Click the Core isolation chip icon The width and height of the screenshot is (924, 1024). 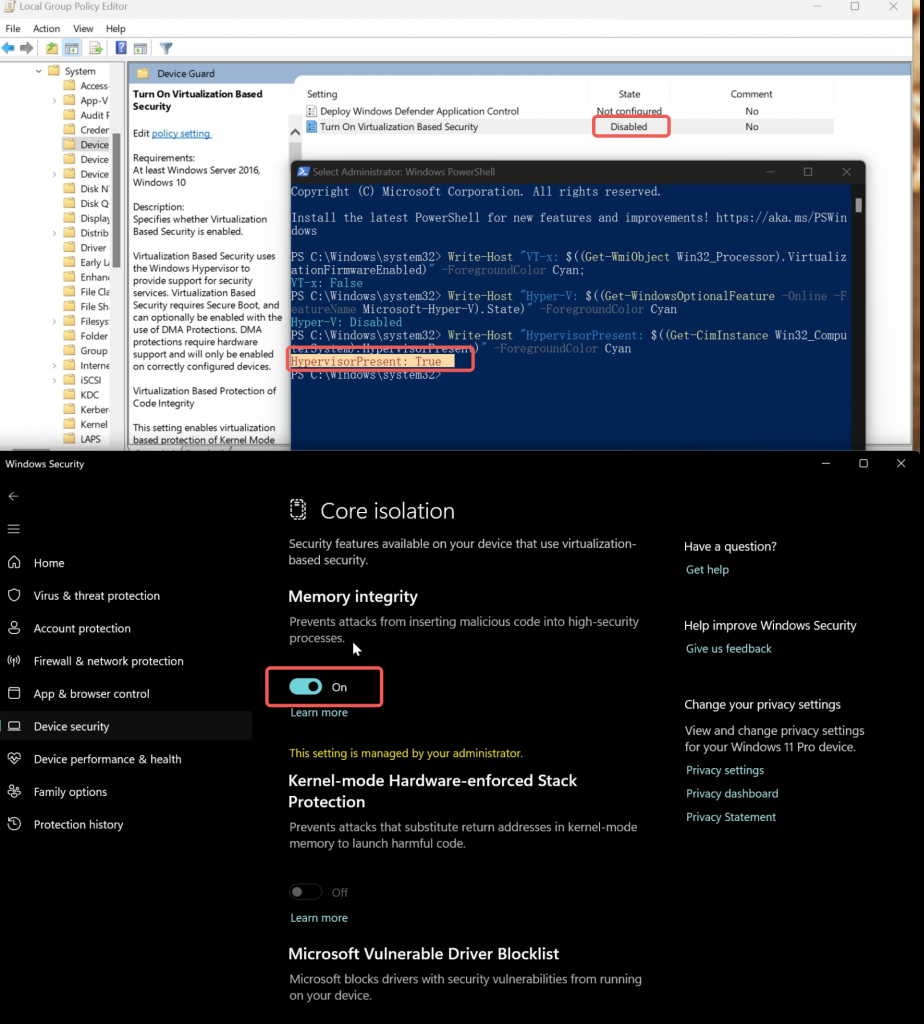click(x=298, y=510)
